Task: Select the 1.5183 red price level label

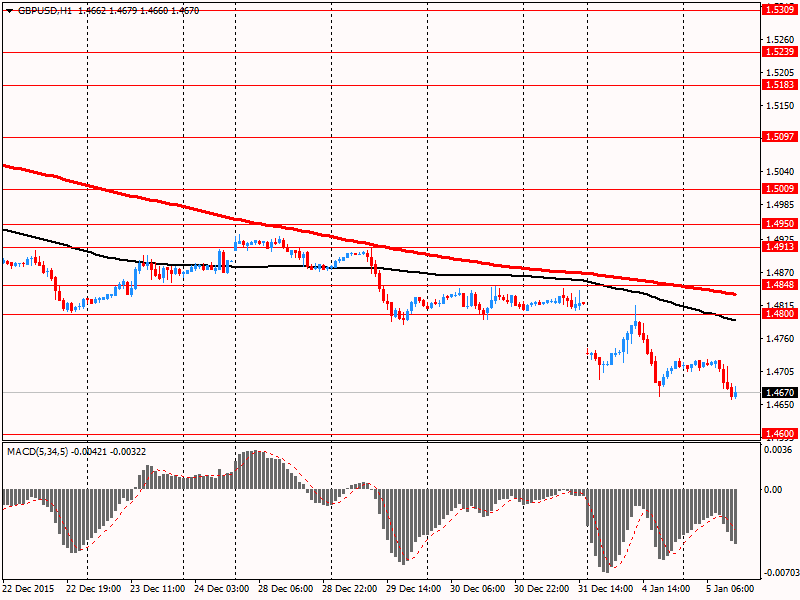Action: [780, 85]
